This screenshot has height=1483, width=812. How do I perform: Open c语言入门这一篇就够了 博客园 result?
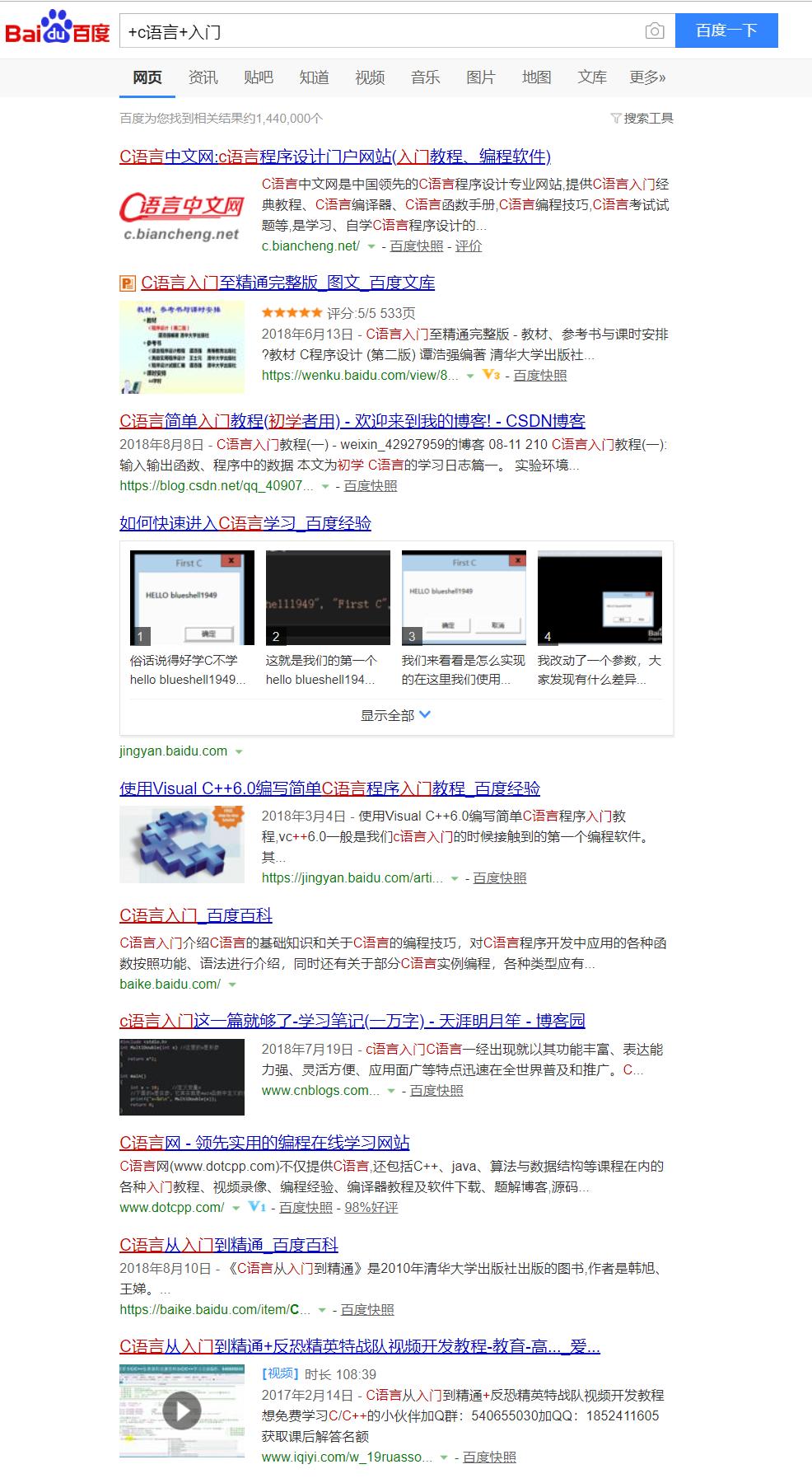(x=352, y=1021)
